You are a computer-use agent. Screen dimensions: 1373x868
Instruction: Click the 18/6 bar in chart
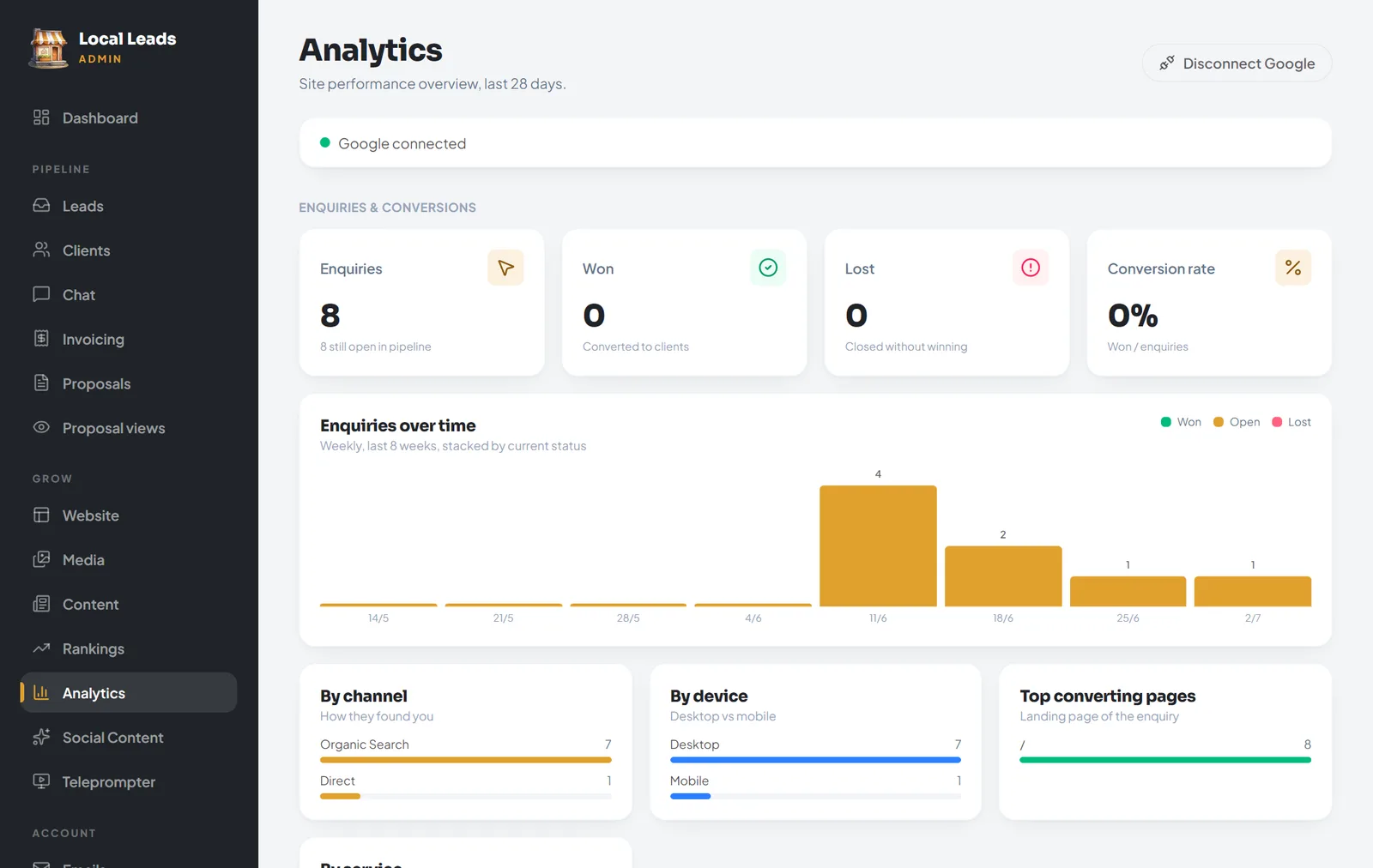tap(1003, 576)
